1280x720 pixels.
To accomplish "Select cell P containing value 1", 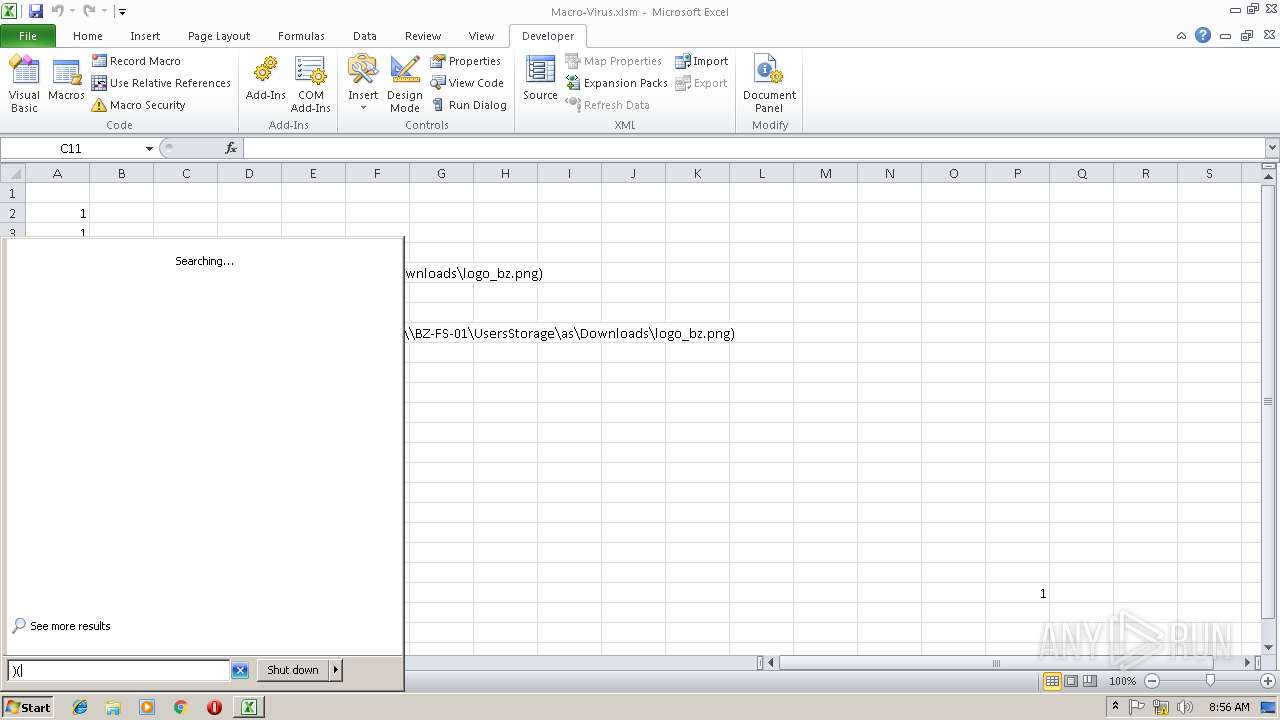I will click(1017, 593).
